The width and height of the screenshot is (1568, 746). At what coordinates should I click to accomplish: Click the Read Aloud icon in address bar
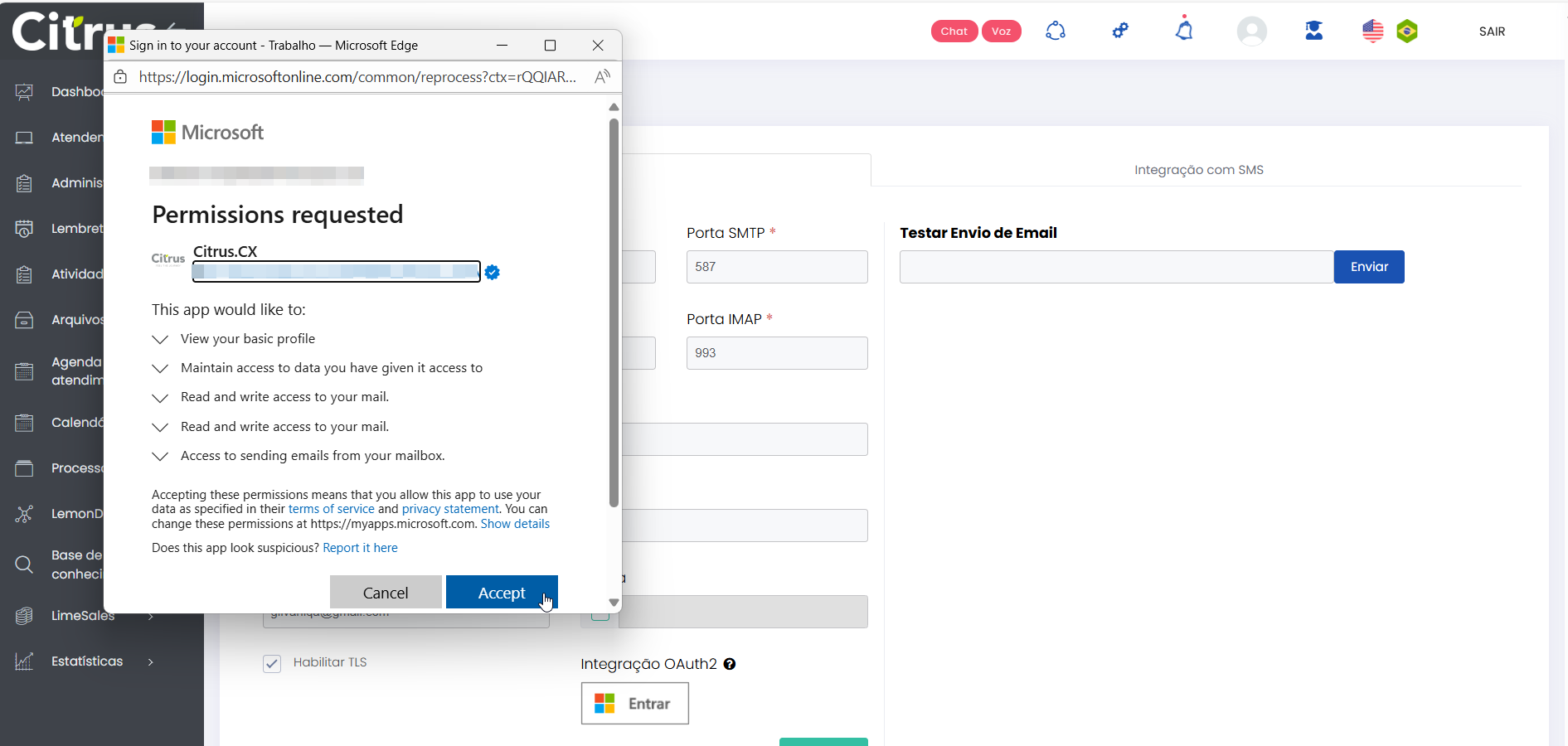coord(602,77)
